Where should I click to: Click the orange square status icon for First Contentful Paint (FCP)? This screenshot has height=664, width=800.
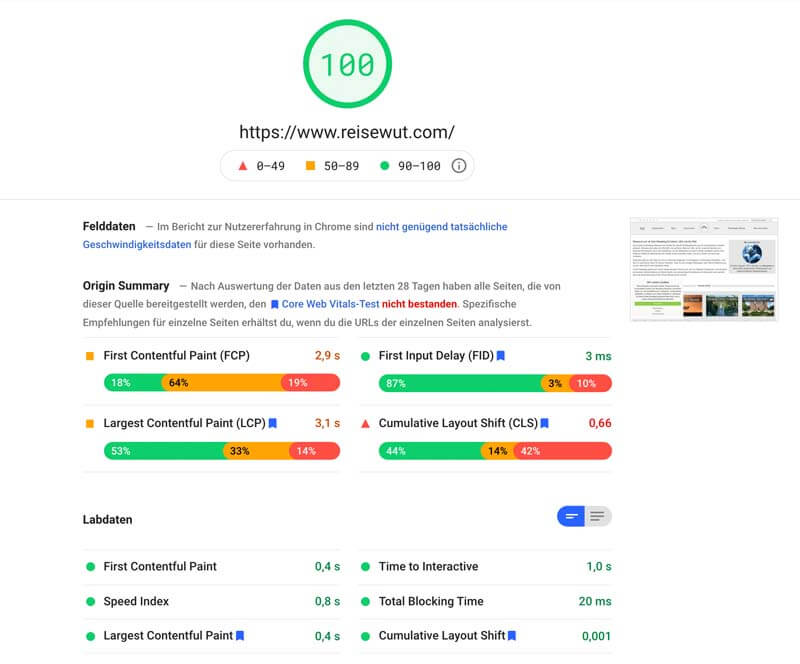(x=90, y=356)
